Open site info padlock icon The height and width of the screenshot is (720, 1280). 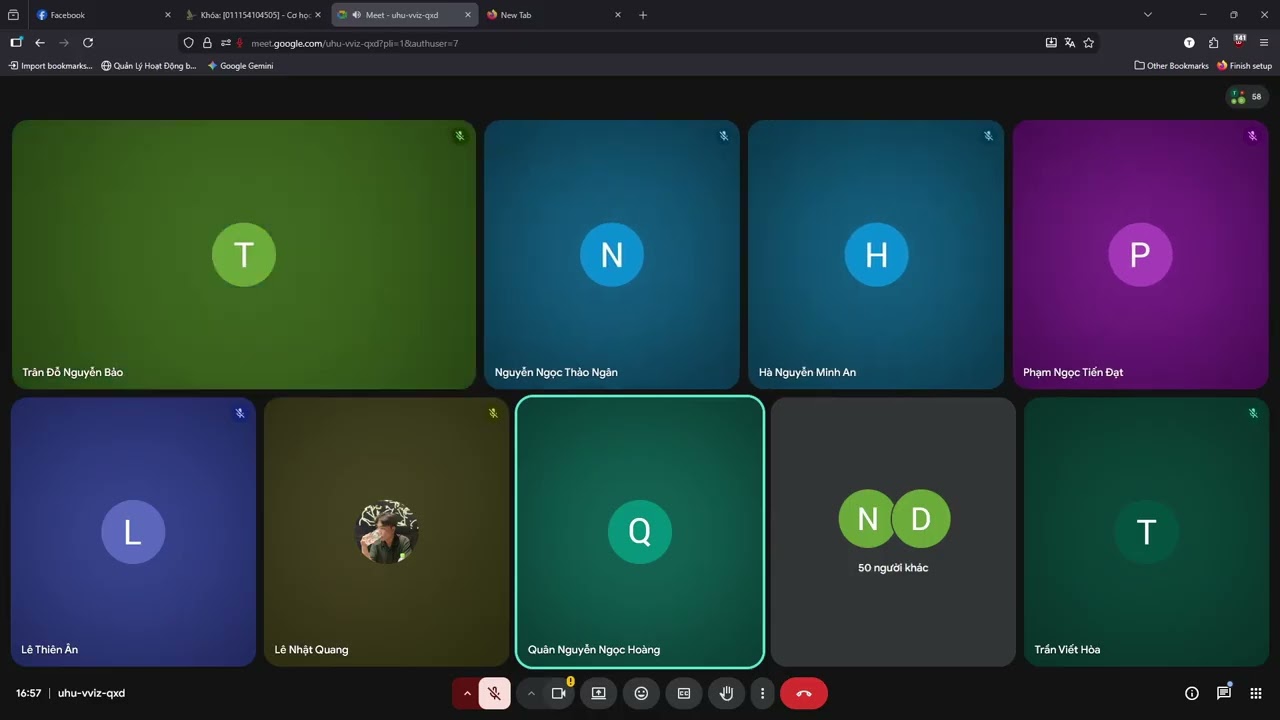coord(207,43)
